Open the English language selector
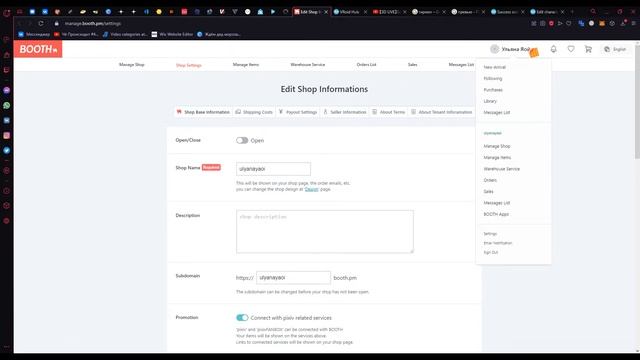Screen dimensions: 640x360 point(616,49)
